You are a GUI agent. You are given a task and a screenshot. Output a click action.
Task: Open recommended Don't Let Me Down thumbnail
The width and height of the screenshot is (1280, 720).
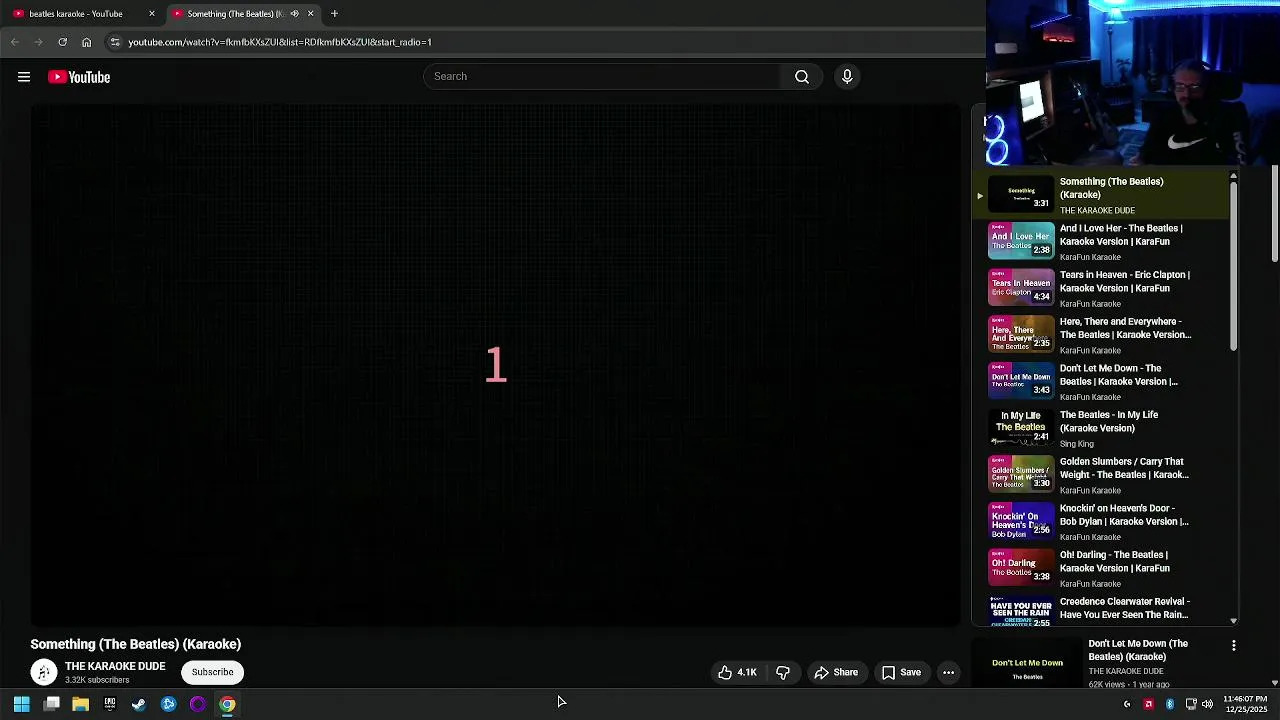coord(1027,663)
